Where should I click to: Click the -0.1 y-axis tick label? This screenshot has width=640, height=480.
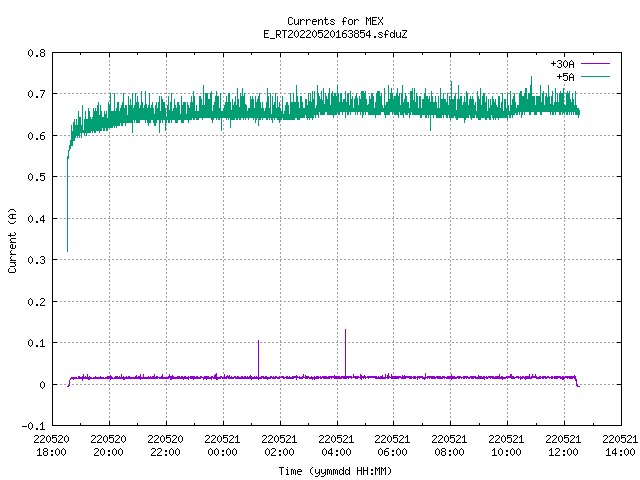33,426
